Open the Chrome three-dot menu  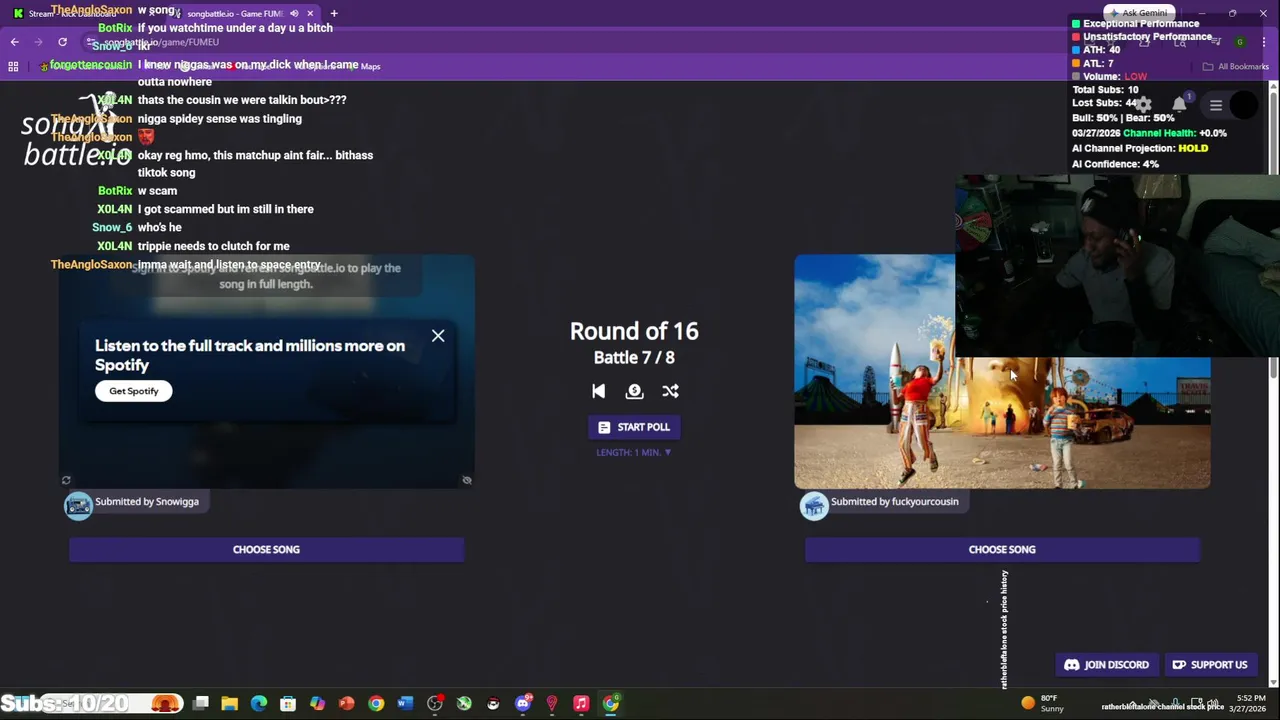[x=1264, y=42]
